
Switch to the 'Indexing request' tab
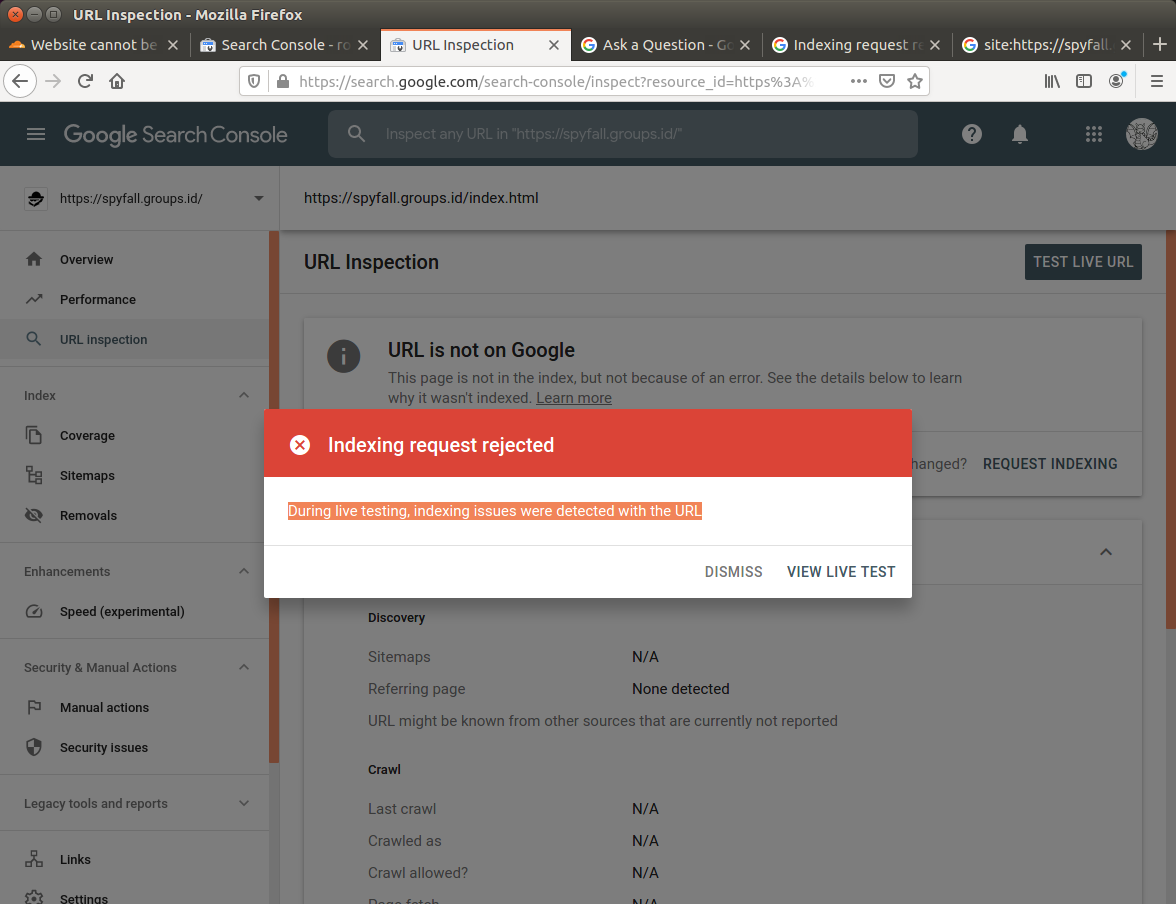pyautogui.click(x=857, y=45)
